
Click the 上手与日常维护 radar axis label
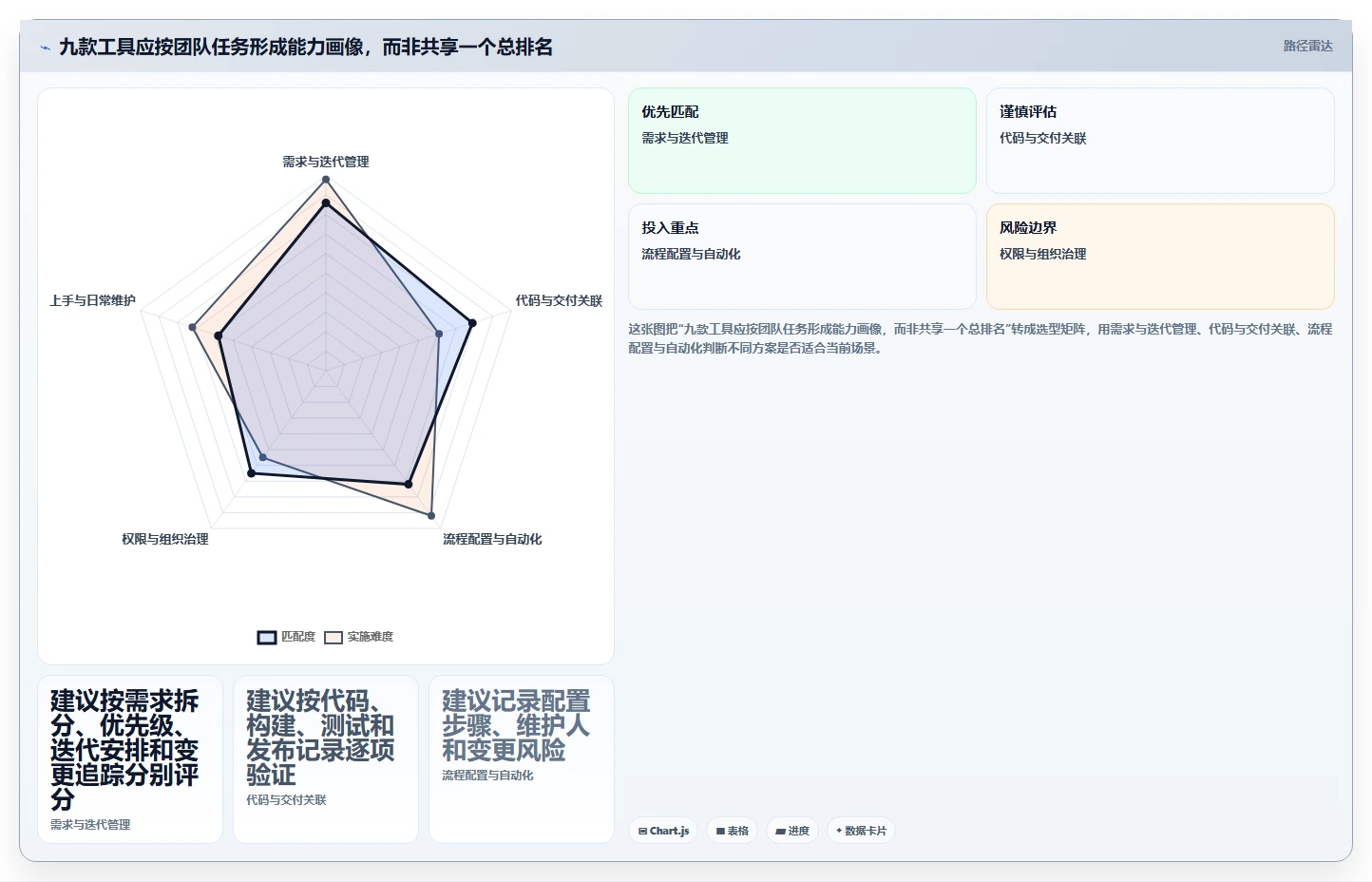pos(92,300)
